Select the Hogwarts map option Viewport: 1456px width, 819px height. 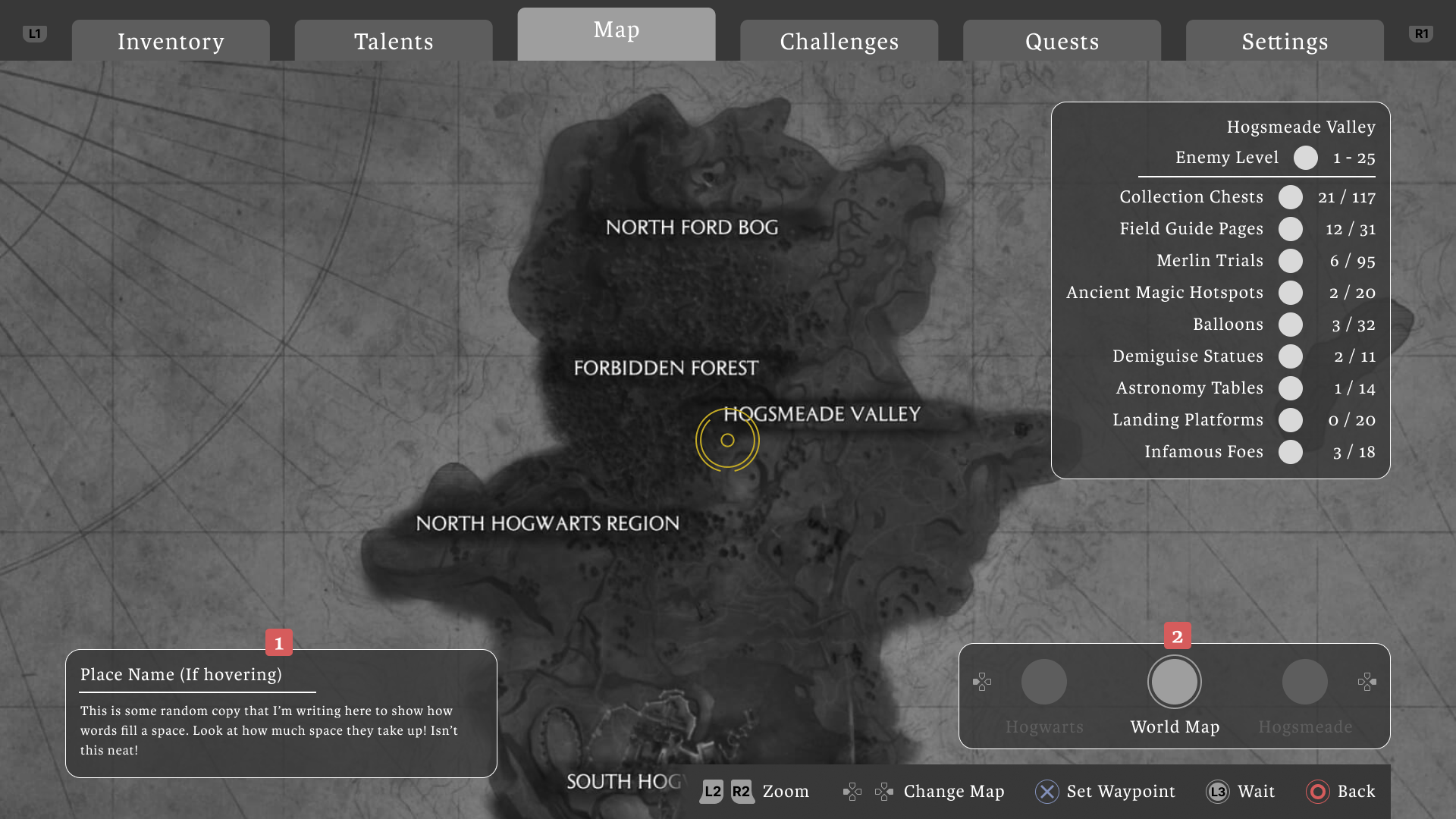coord(1044,682)
